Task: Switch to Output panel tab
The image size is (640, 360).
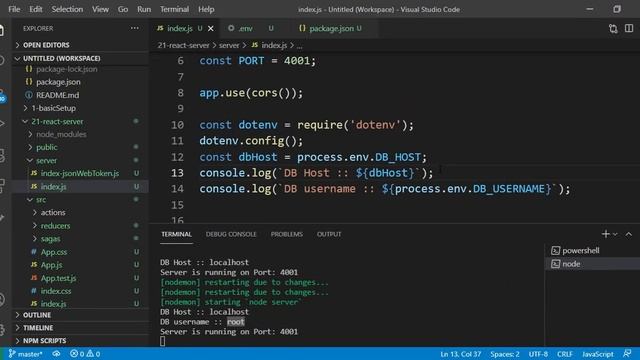Action: tap(329, 234)
